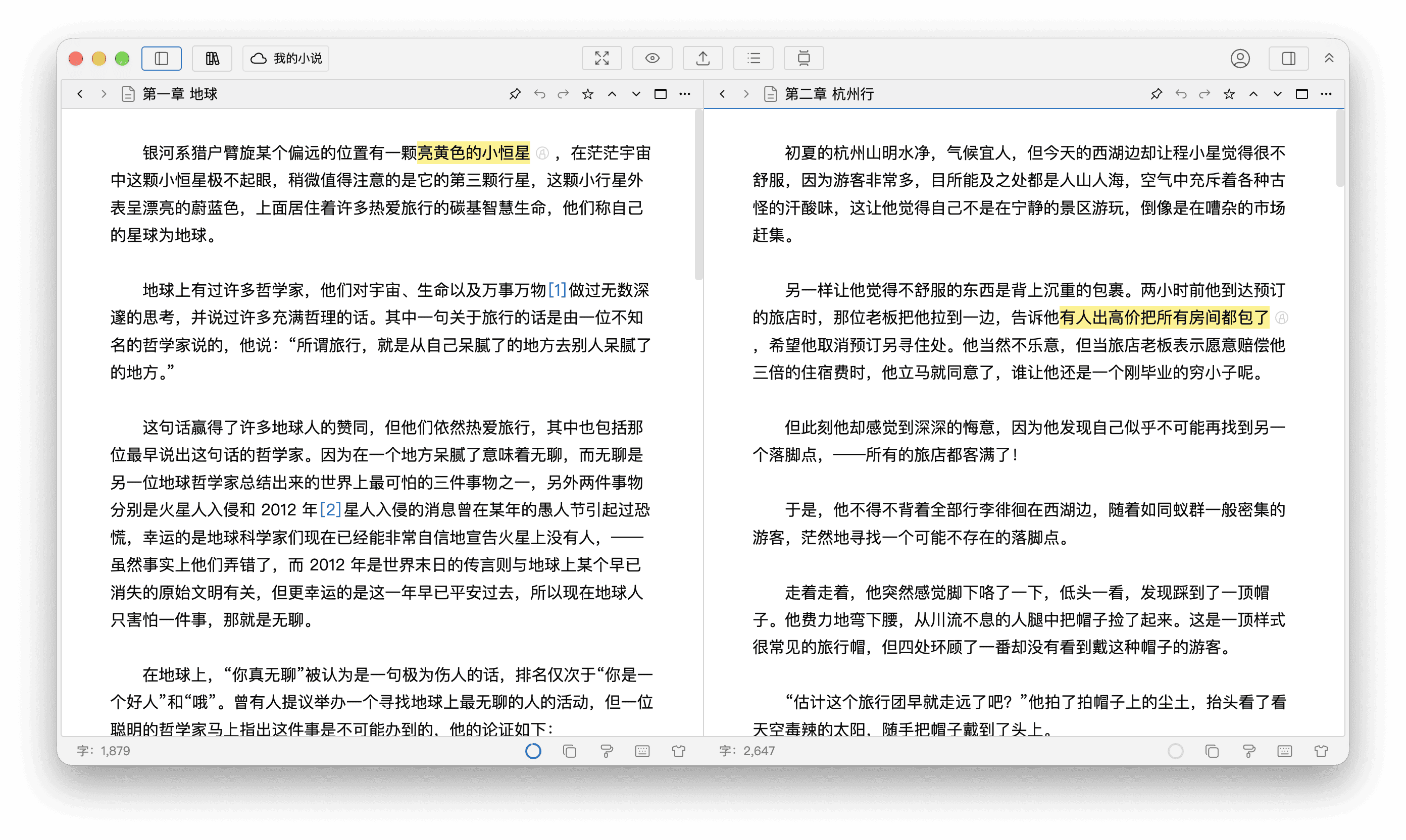Image resolution: width=1406 pixels, height=840 pixels.
Task: Click the left pane word count 字: 1,879
Action: 104,751
